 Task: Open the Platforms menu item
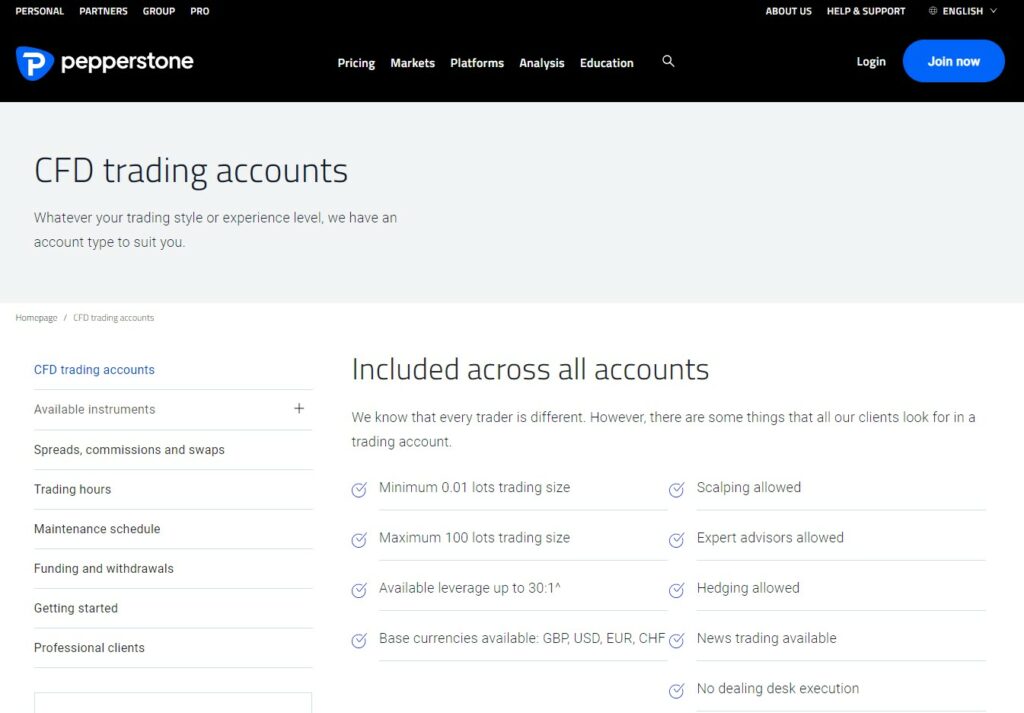click(x=477, y=63)
